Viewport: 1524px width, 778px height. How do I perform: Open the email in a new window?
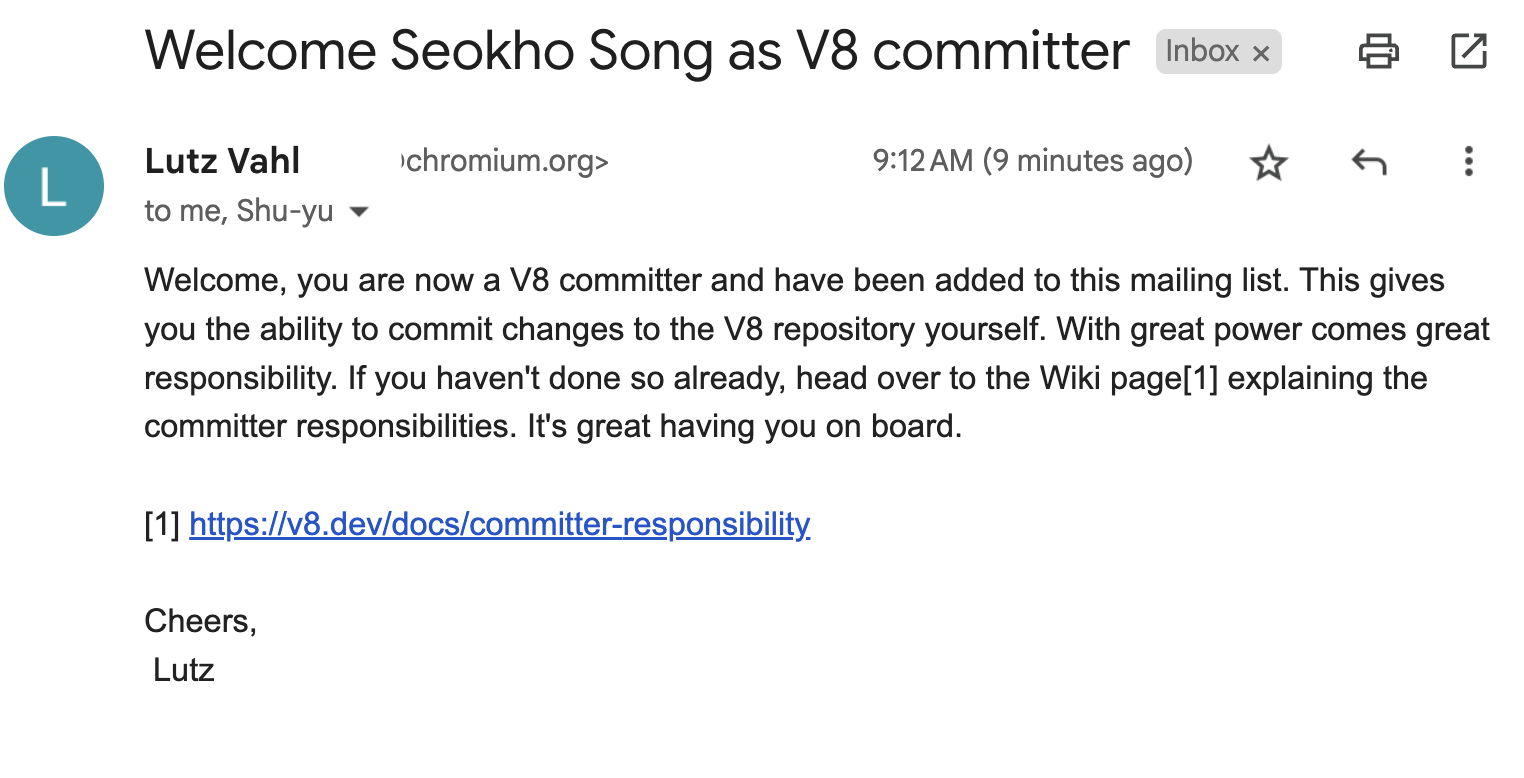[1468, 51]
